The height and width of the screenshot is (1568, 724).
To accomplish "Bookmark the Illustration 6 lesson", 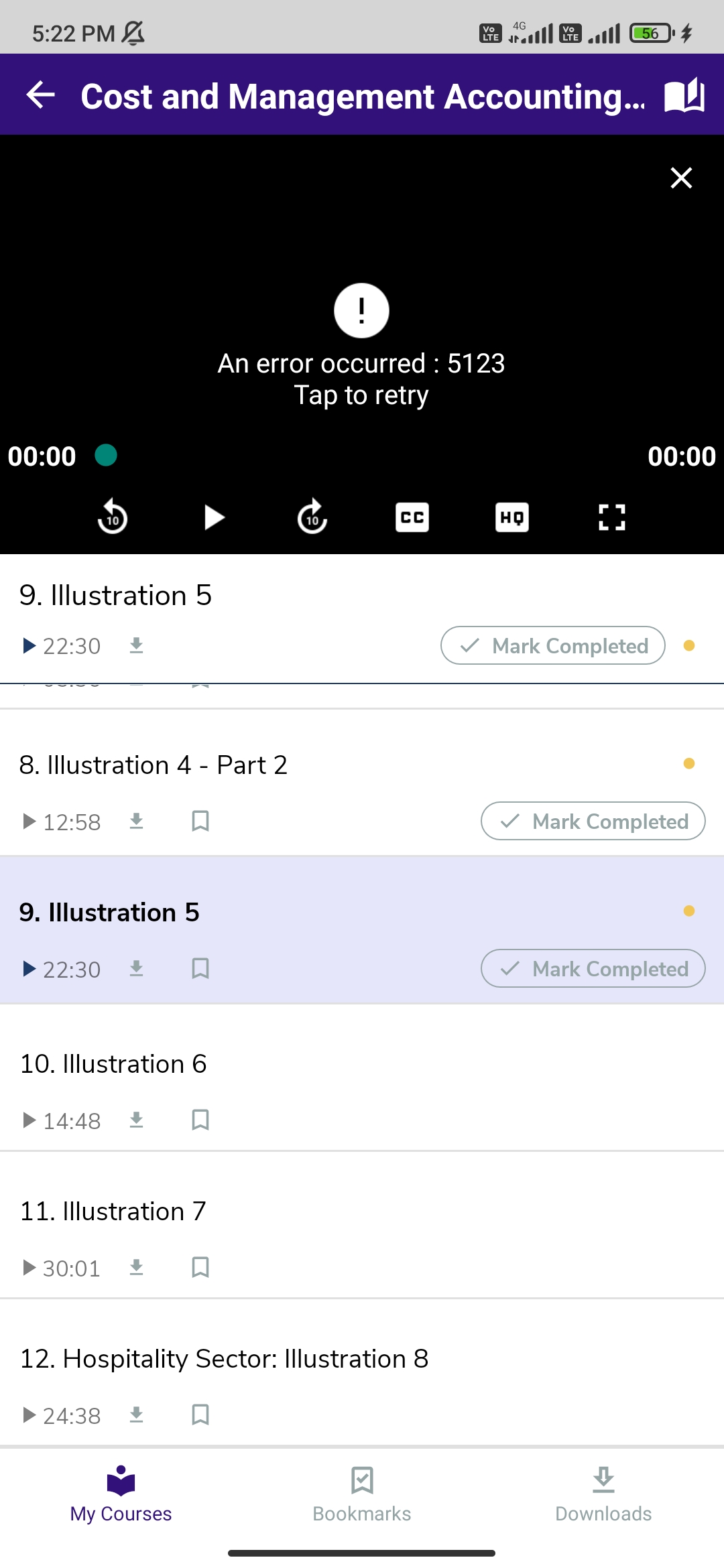I will [200, 1120].
